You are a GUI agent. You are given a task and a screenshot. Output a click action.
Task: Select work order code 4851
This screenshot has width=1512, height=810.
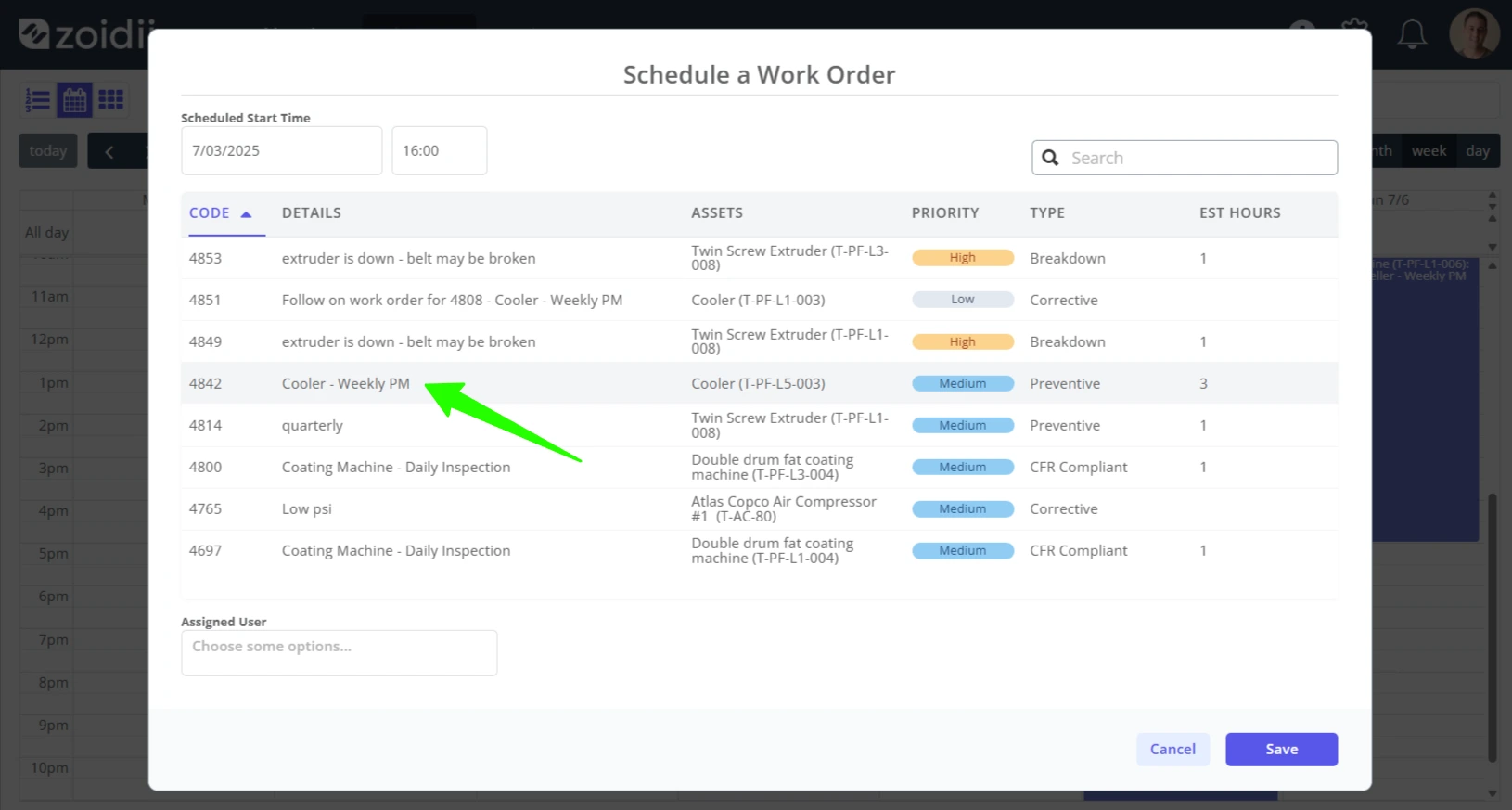point(205,300)
